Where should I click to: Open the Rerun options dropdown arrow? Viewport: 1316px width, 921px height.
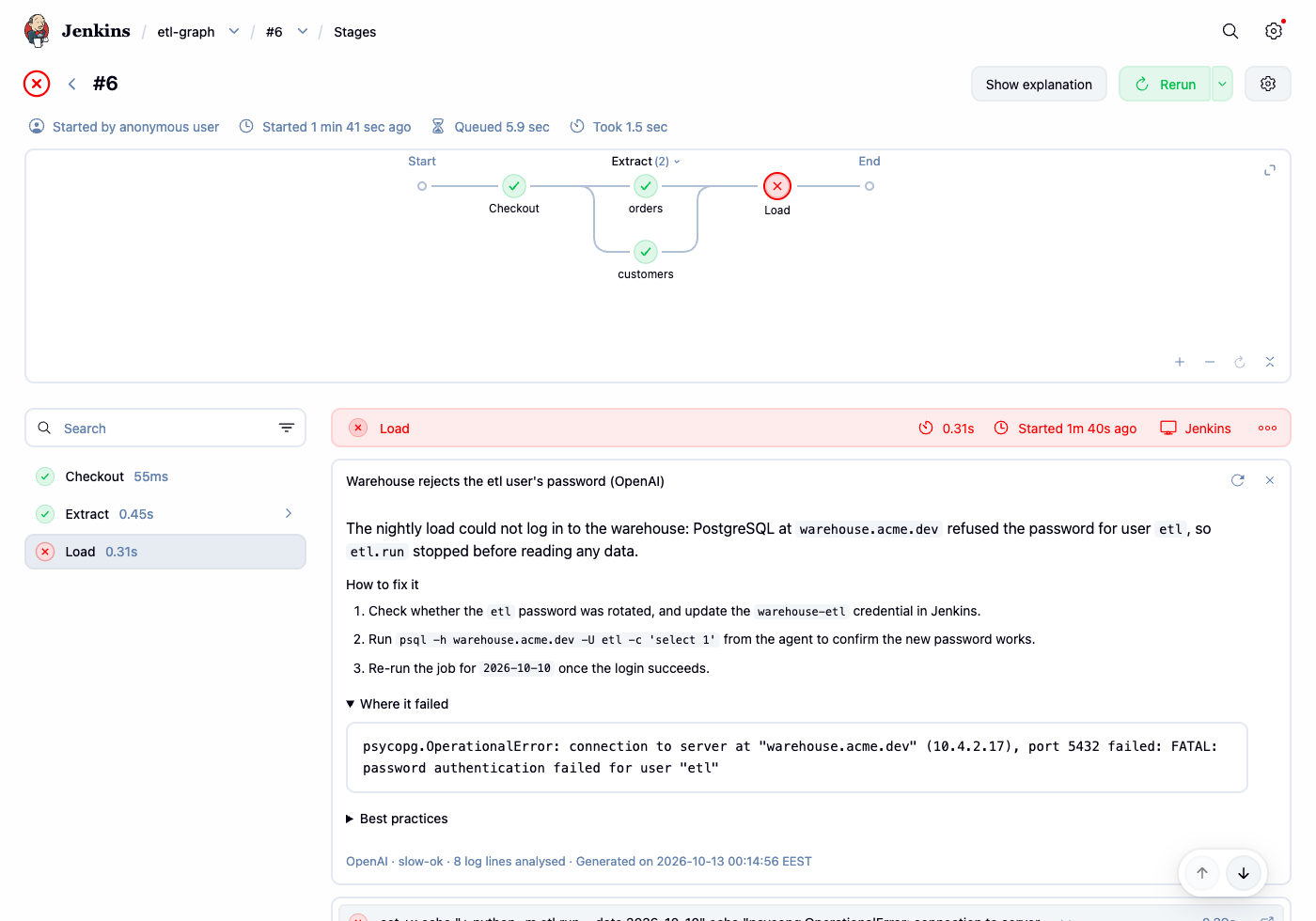tap(1222, 84)
